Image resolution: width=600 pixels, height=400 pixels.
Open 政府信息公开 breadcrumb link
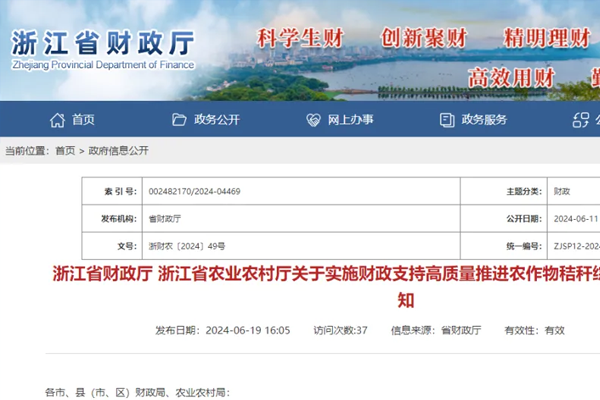point(118,151)
